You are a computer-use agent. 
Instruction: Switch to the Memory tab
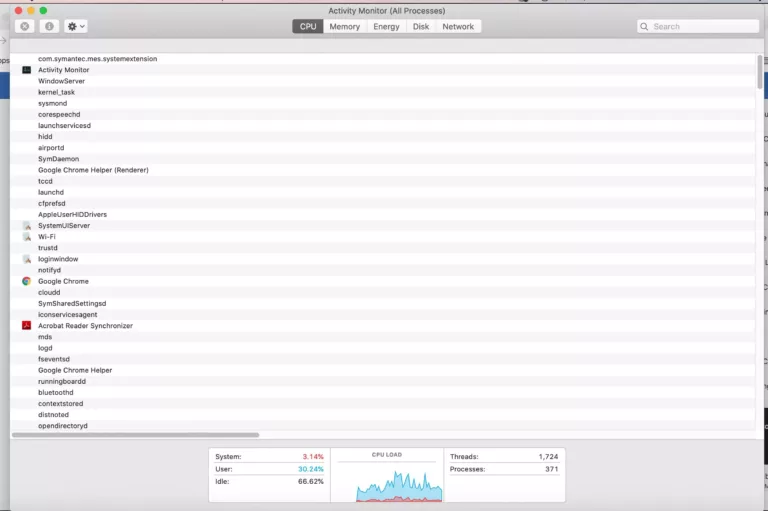pyautogui.click(x=344, y=26)
